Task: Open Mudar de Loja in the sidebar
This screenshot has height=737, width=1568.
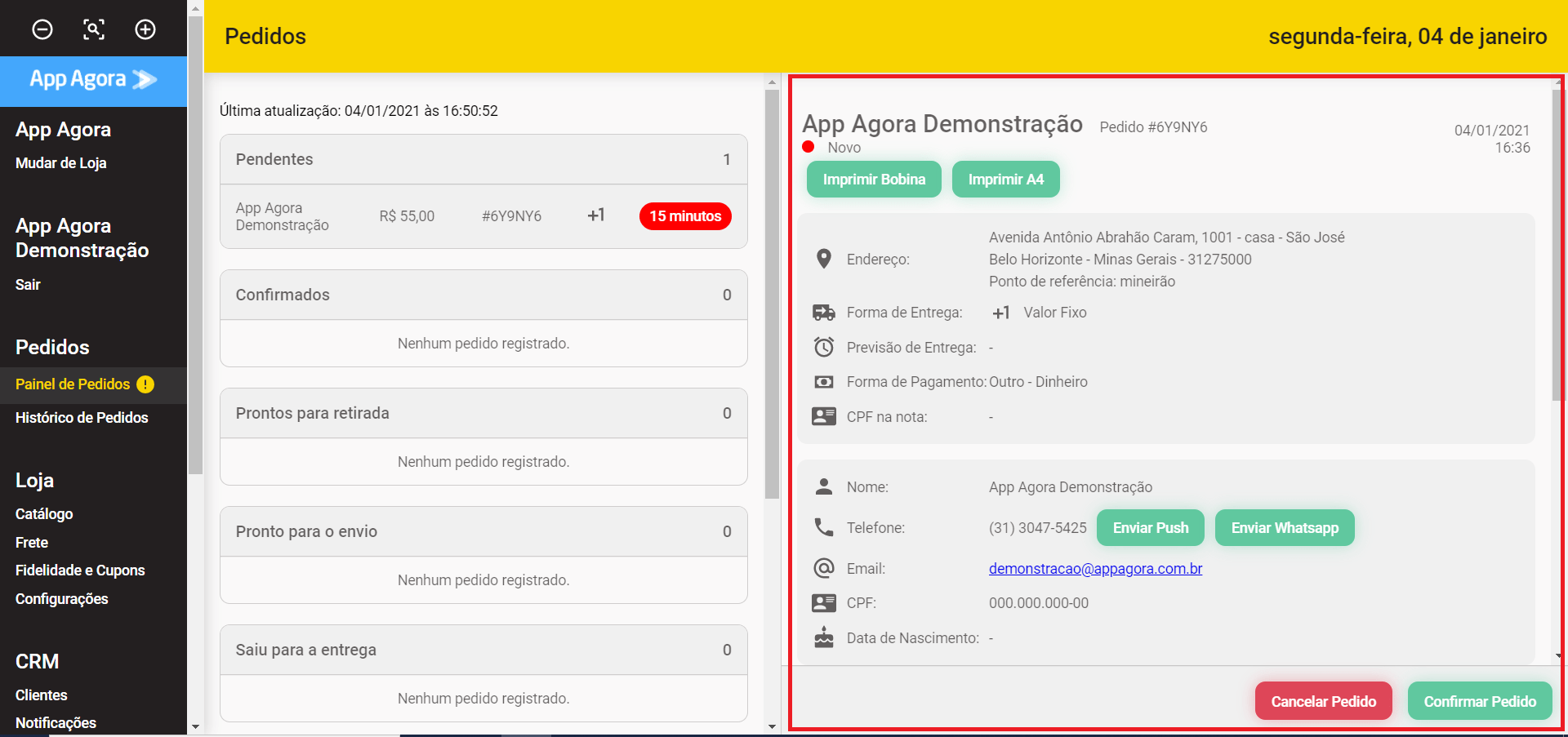Action: 61,163
